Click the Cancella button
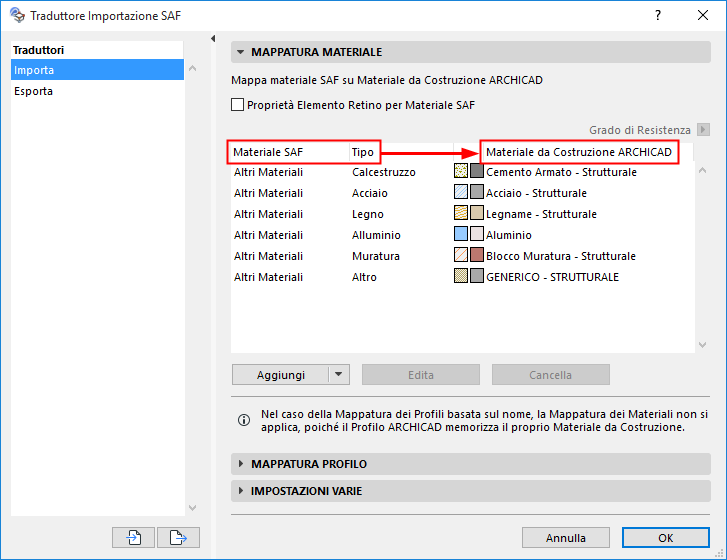Screen dimensions: 727x560 550,375
